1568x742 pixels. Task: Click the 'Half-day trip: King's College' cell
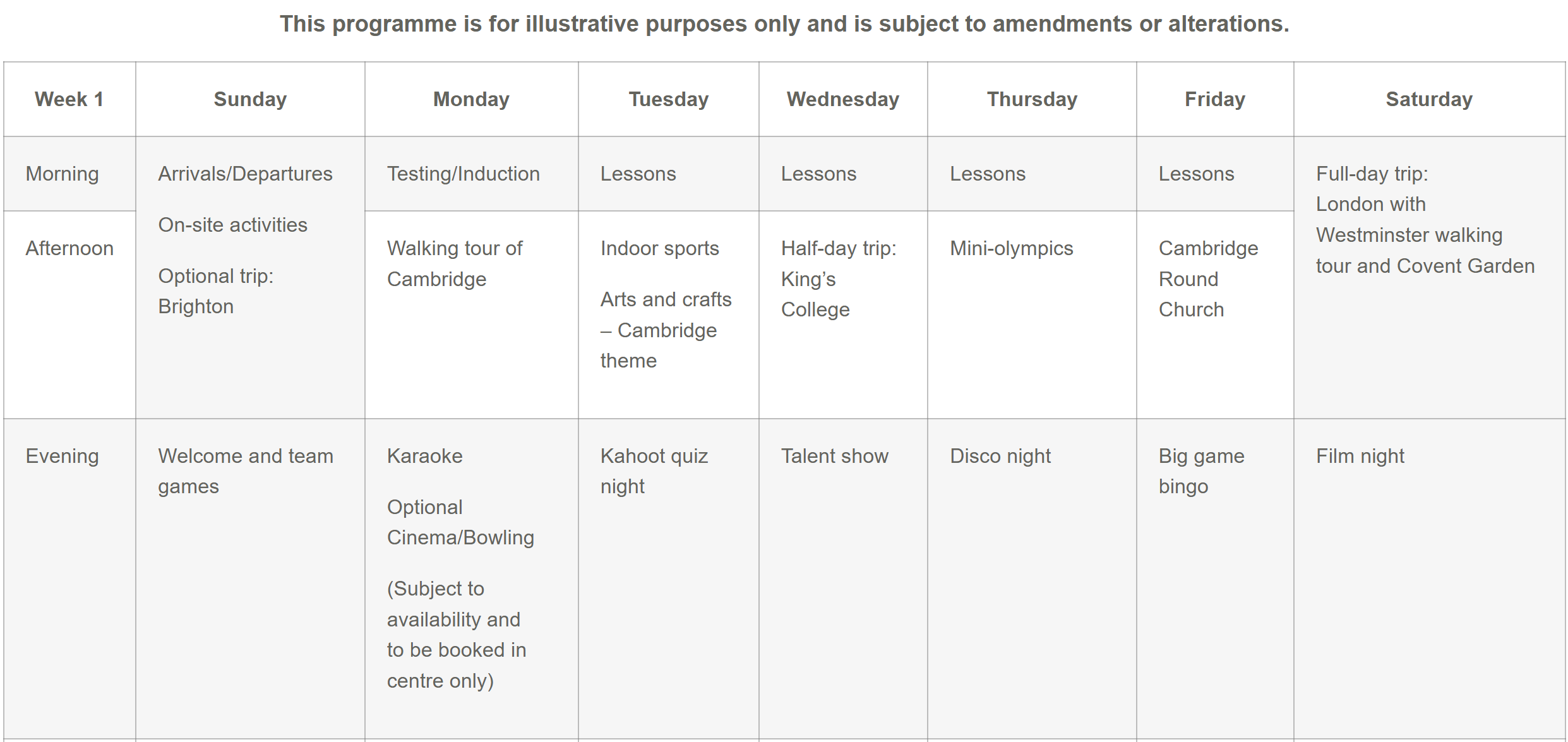pos(838,278)
